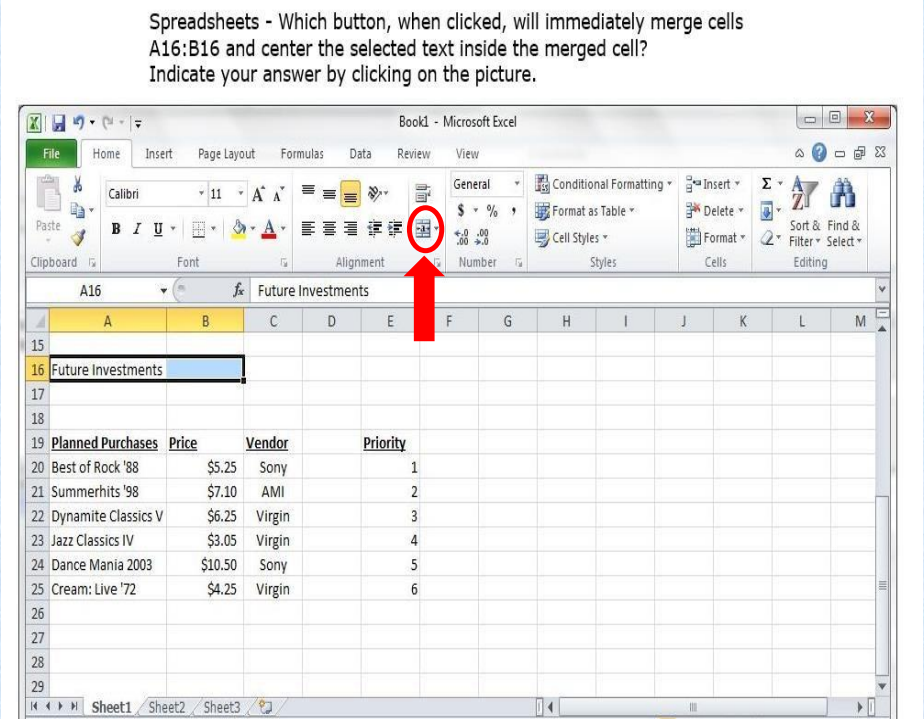924x719 pixels.
Task: Open Sort & Filter menu
Action: point(804,212)
